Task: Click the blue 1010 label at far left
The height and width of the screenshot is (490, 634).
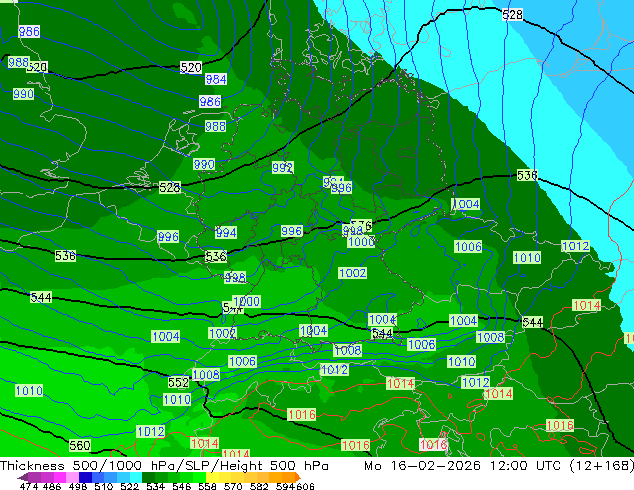Action: [x=29, y=391]
